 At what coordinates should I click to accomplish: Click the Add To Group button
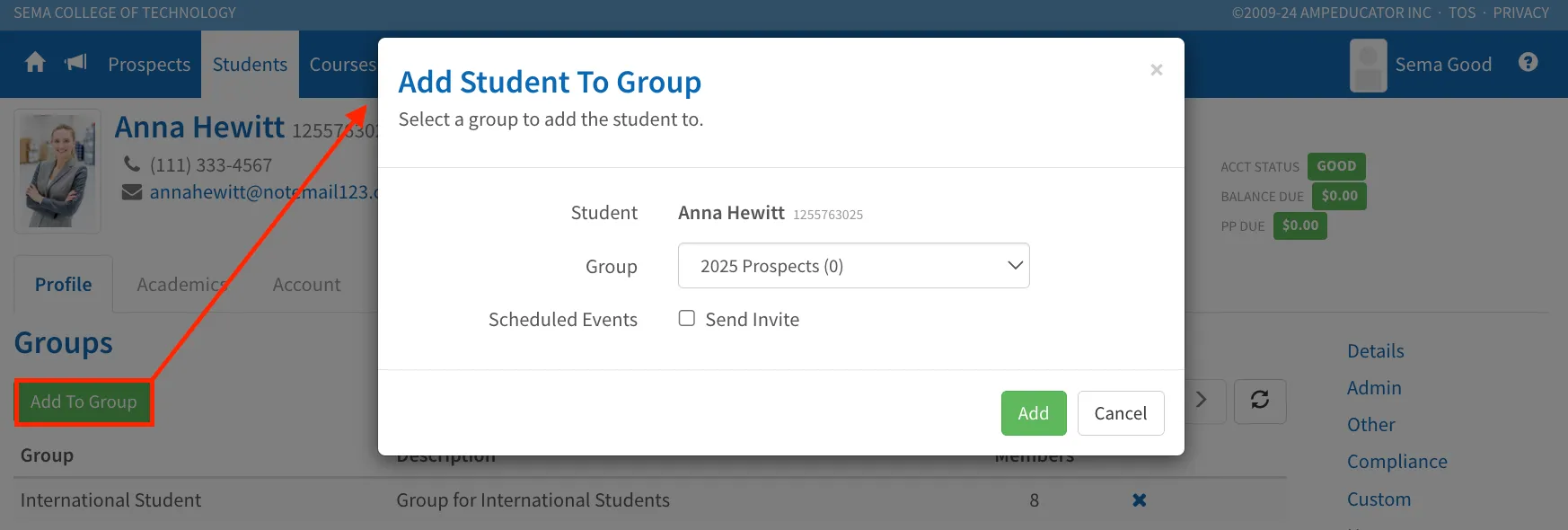(84, 402)
